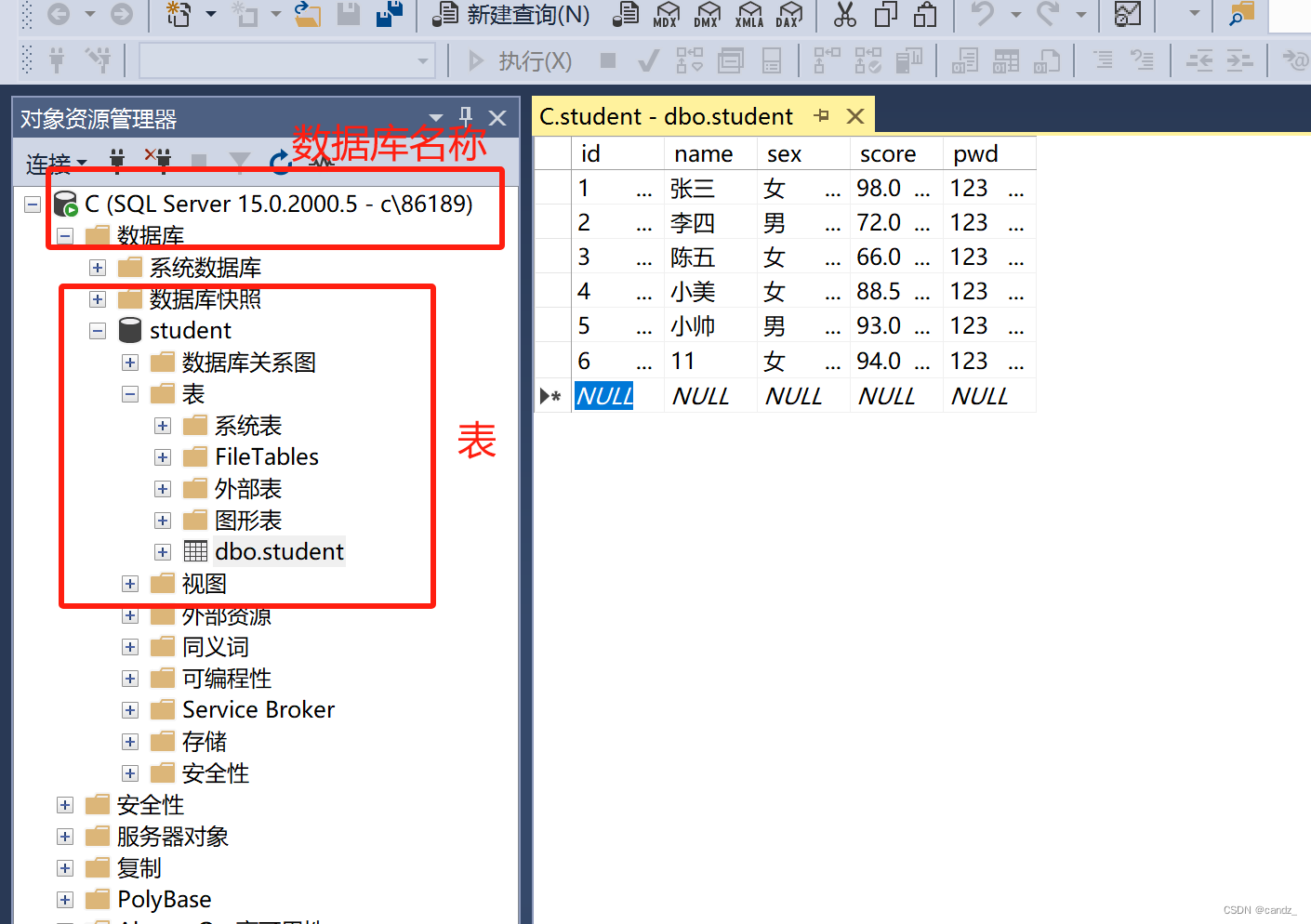This screenshot has height=924, width=1311.
Task: Cut selection using the scissors toolbar icon
Action: tap(844, 15)
